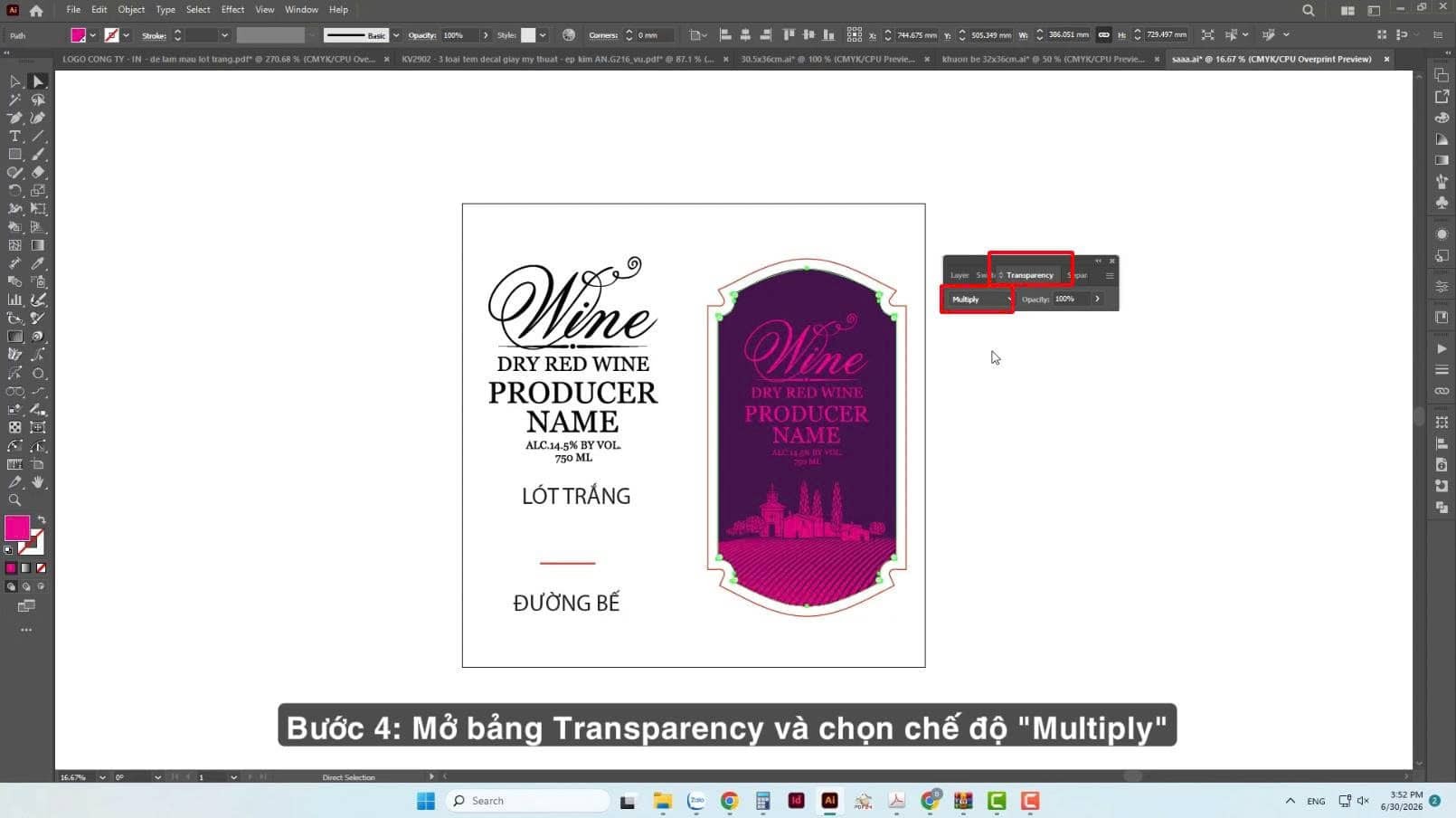
Task: Select the Type tool
Action: point(14,136)
